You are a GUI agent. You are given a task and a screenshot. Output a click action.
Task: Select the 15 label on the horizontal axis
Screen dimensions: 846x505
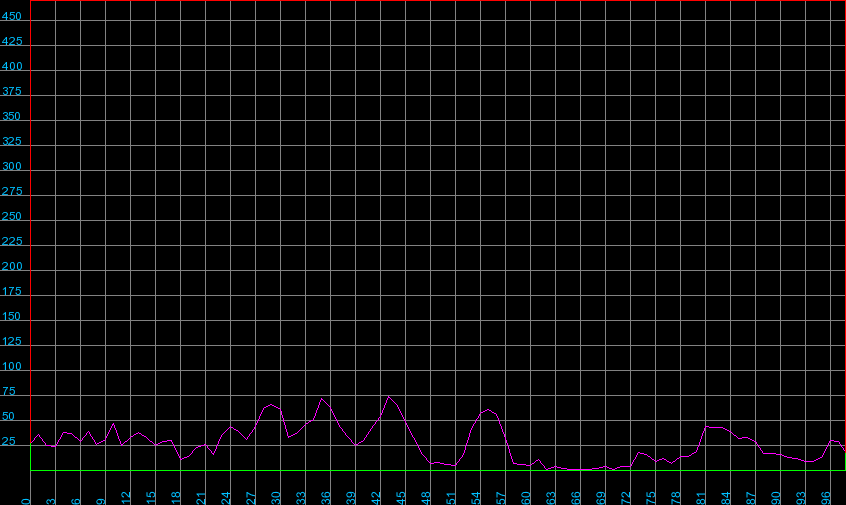(151, 498)
